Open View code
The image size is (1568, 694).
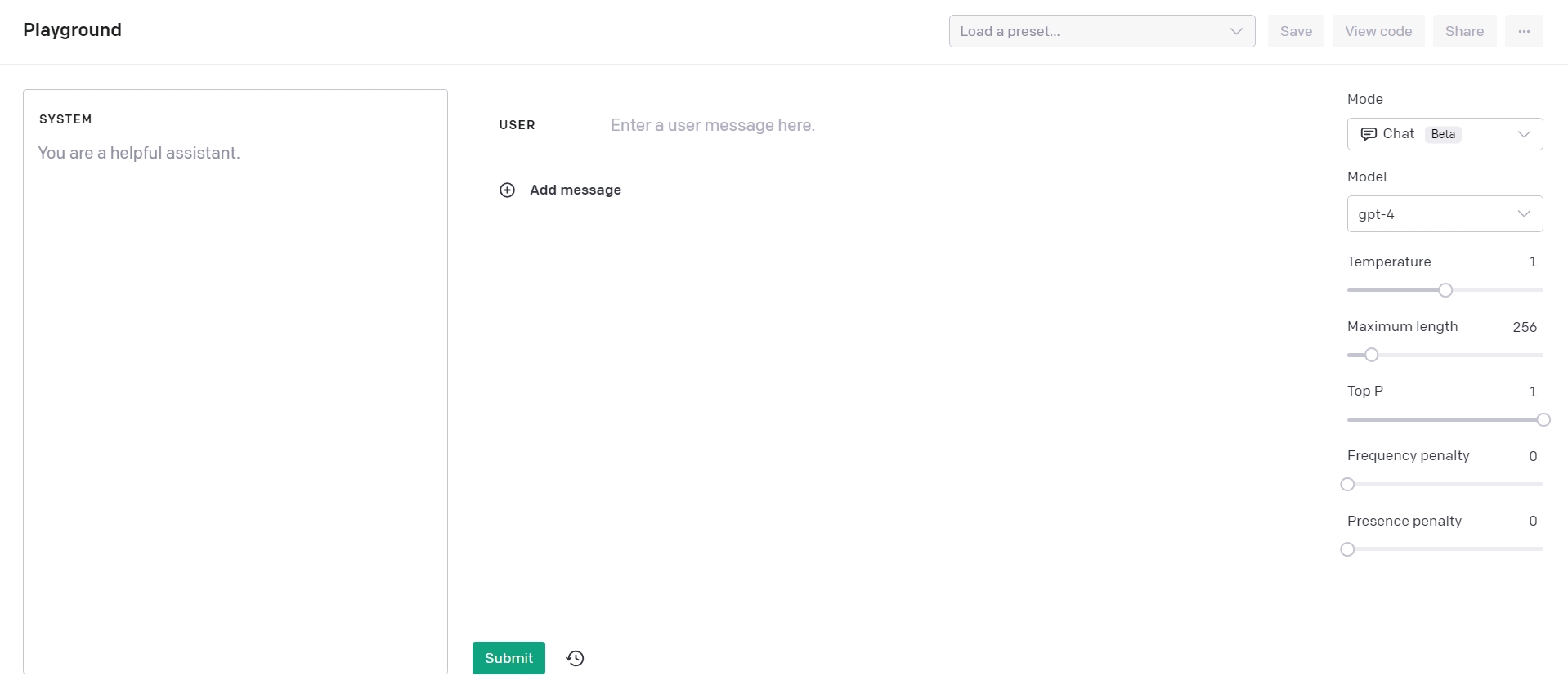[1378, 31]
